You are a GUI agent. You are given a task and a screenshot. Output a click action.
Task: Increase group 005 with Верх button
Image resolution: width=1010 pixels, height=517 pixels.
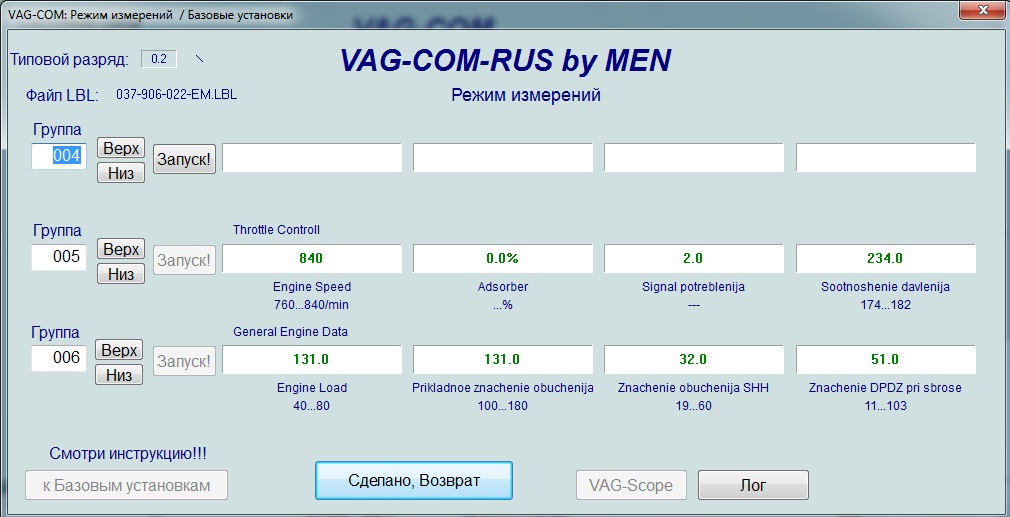[x=121, y=249]
